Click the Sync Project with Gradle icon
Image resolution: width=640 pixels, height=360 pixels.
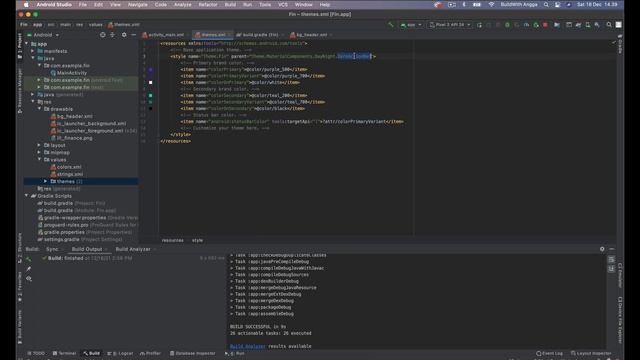click(x=578, y=25)
